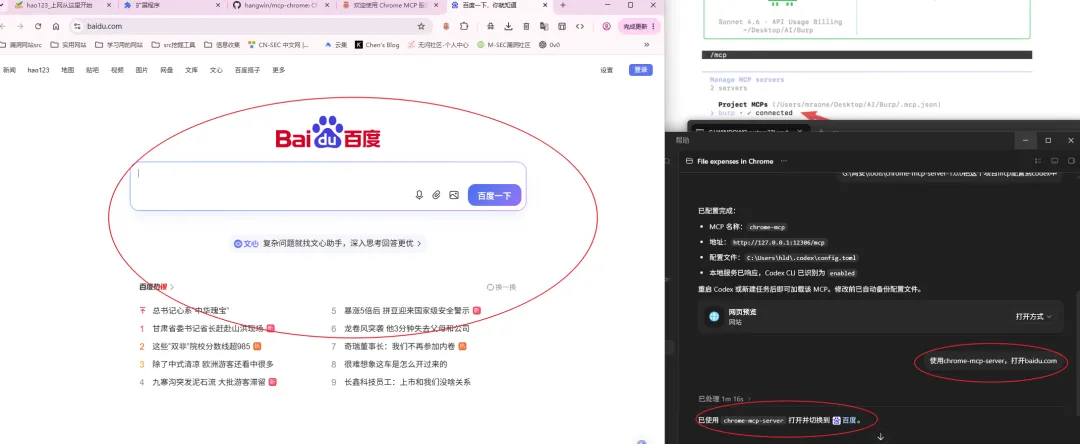This screenshot has height=444, width=1080.
Task: Open the 文心 assistant suggestion banner
Action: pyautogui.click(x=328, y=243)
